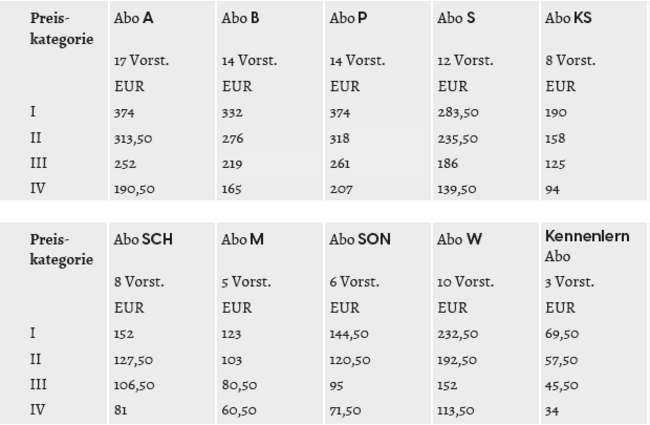Click '3 Vorst.' in Kennenlern column
The height and width of the screenshot is (425, 650).
pyautogui.click(x=570, y=282)
